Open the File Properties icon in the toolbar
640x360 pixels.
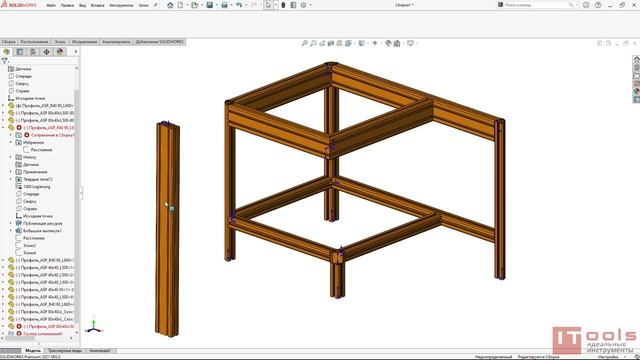293,5
